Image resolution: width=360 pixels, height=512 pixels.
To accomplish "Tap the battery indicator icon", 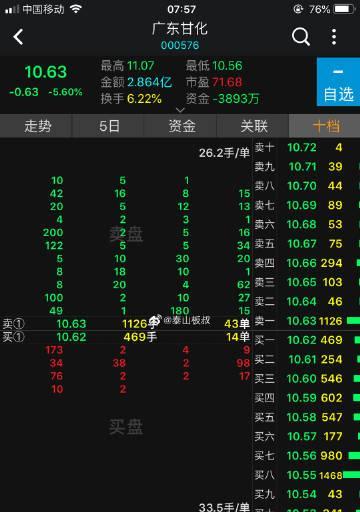I will click(x=344, y=9).
